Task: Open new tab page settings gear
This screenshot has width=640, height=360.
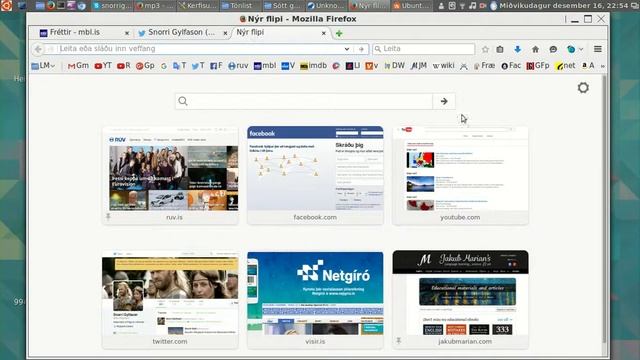Action: (583, 88)
